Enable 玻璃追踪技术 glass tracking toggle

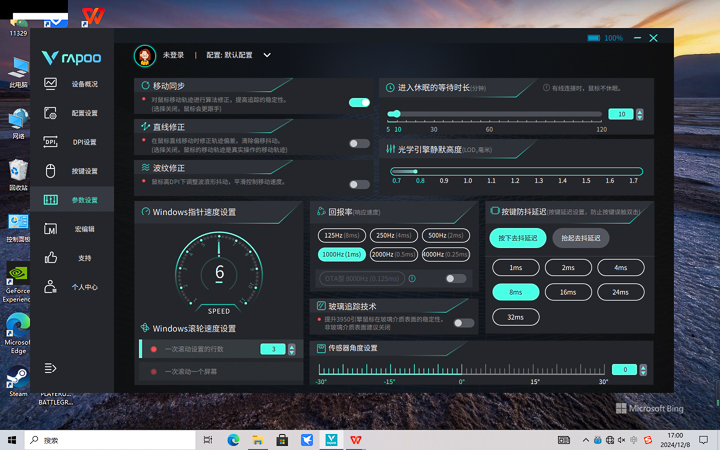click(x=464, y=323)
